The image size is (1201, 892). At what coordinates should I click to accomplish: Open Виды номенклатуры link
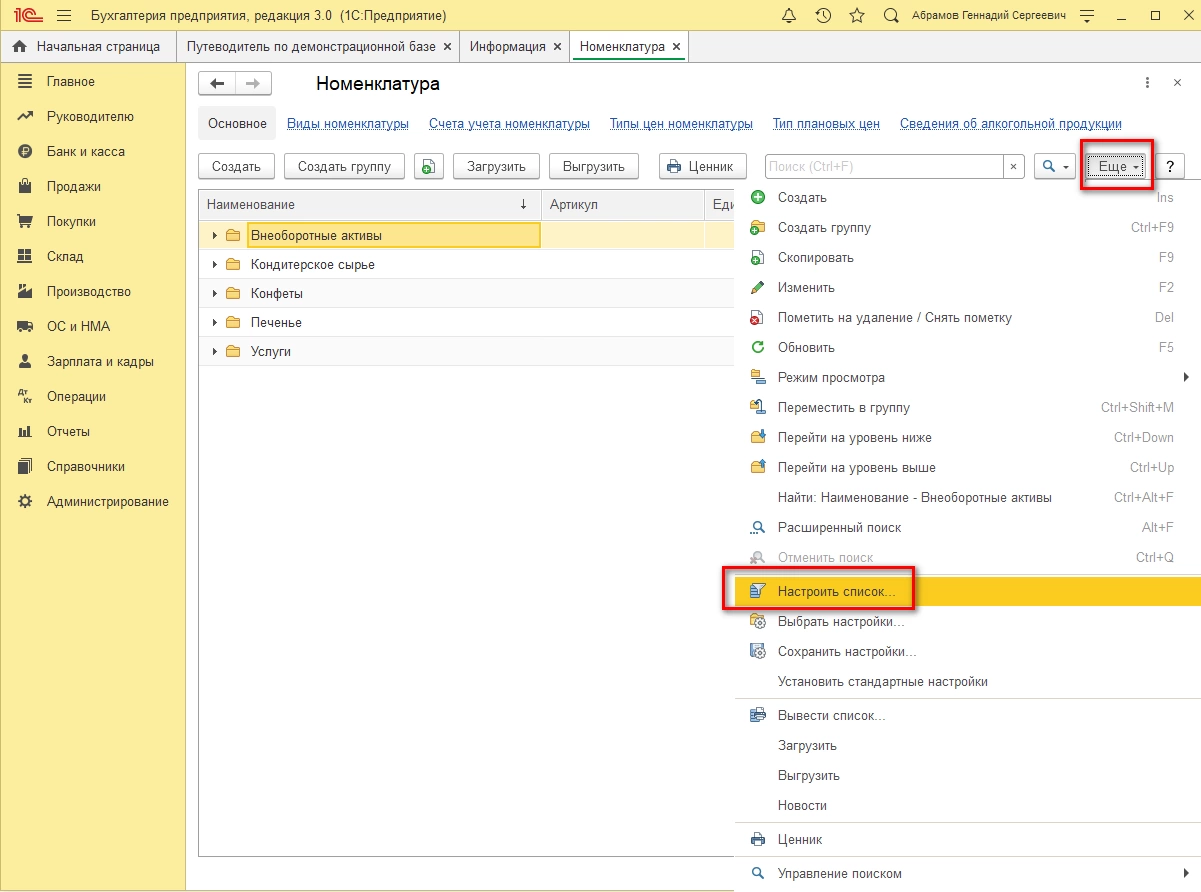coord(347,124)
